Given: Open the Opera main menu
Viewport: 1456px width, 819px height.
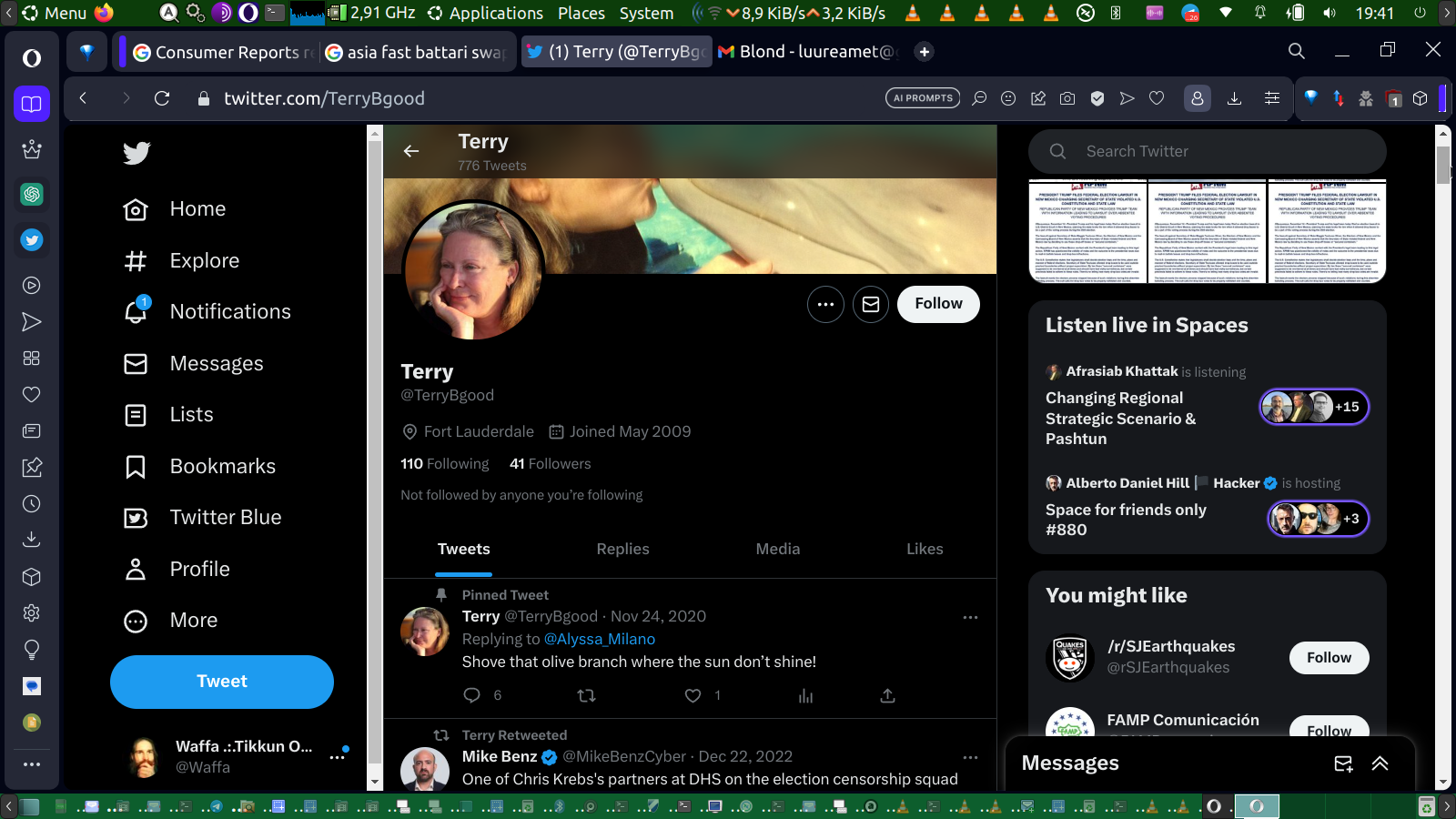Looking at the screenshot, I should [32, 58].
